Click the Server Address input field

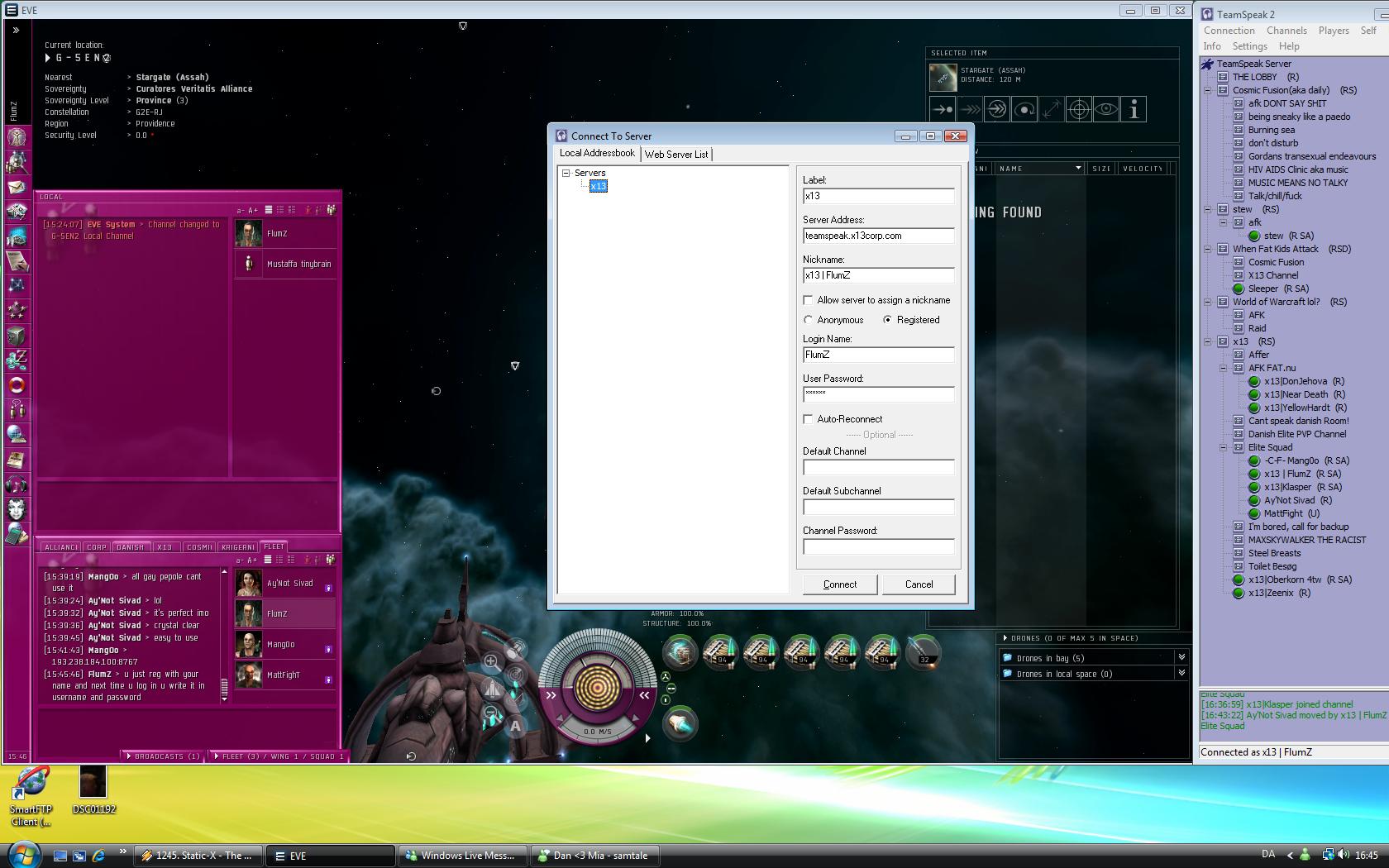point(878,236)
